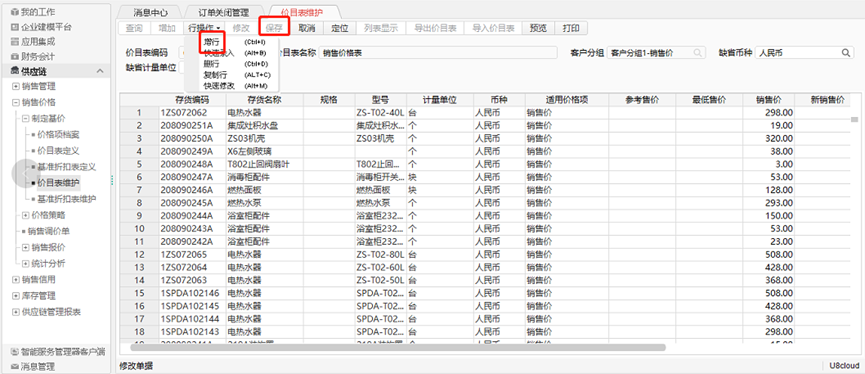The height and width of the screenshot is (374, 865).
Task: Open 应用集成 in the sidebar
Action: click(33, 41)
